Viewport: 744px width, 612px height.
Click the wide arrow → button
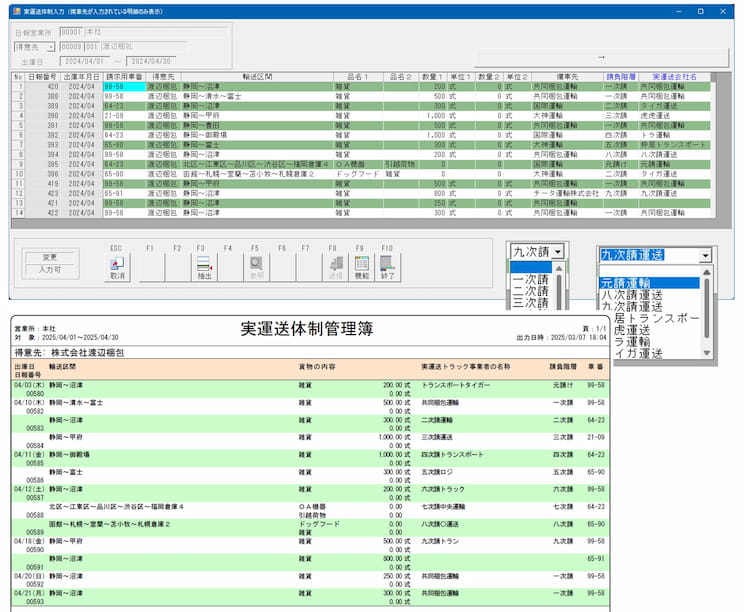(601, 57)
